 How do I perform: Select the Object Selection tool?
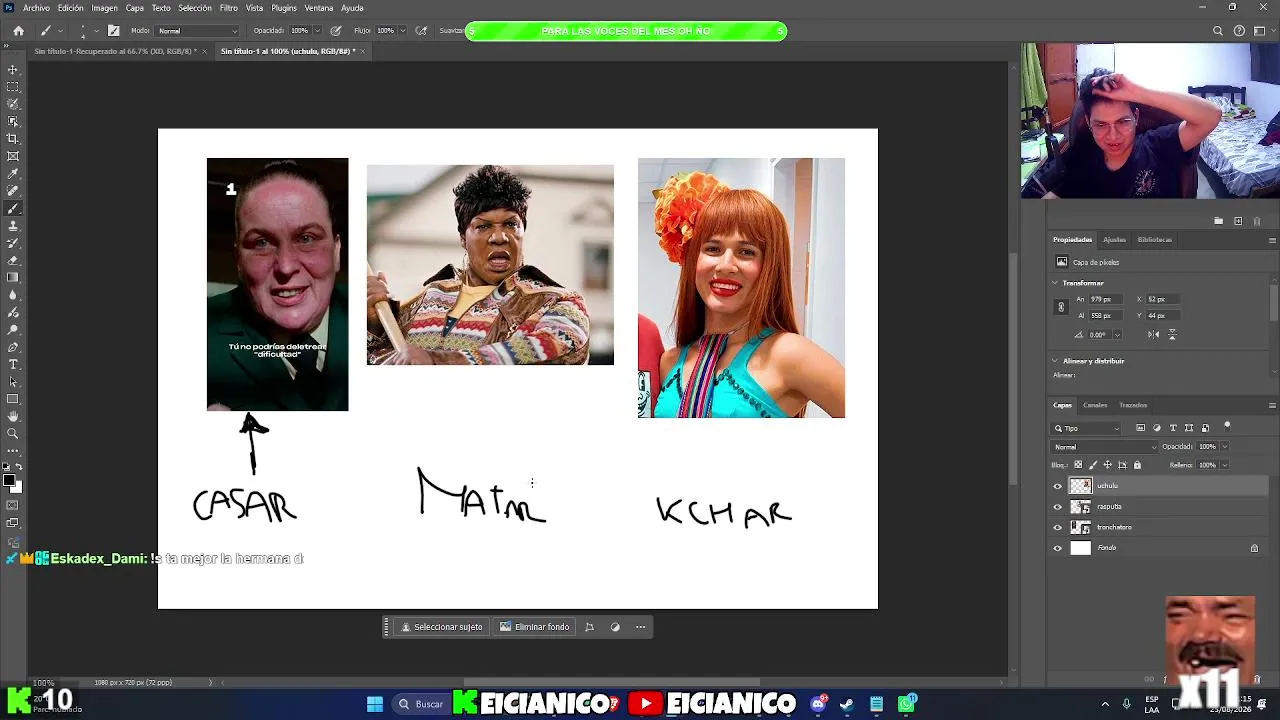tap(13, 121)
